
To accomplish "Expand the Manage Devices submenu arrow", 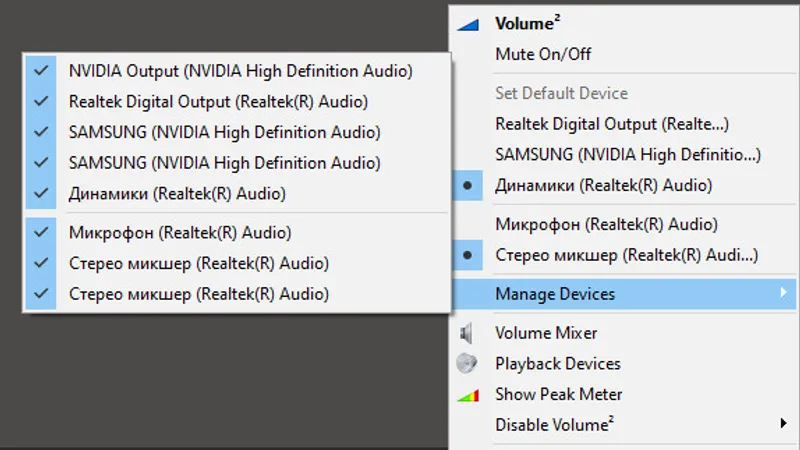I will pyautogui.click(x=782, y=294).
